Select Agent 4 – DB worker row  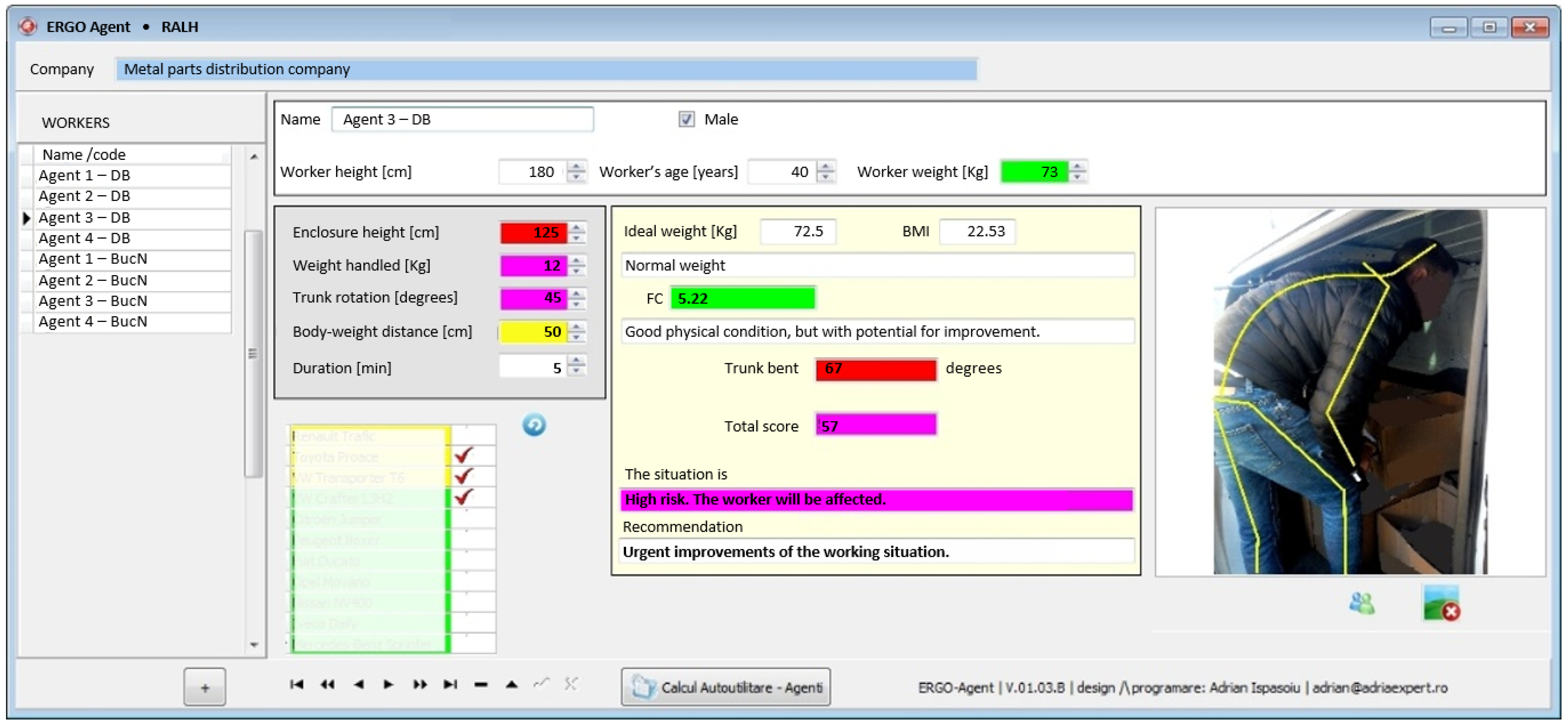84,238
